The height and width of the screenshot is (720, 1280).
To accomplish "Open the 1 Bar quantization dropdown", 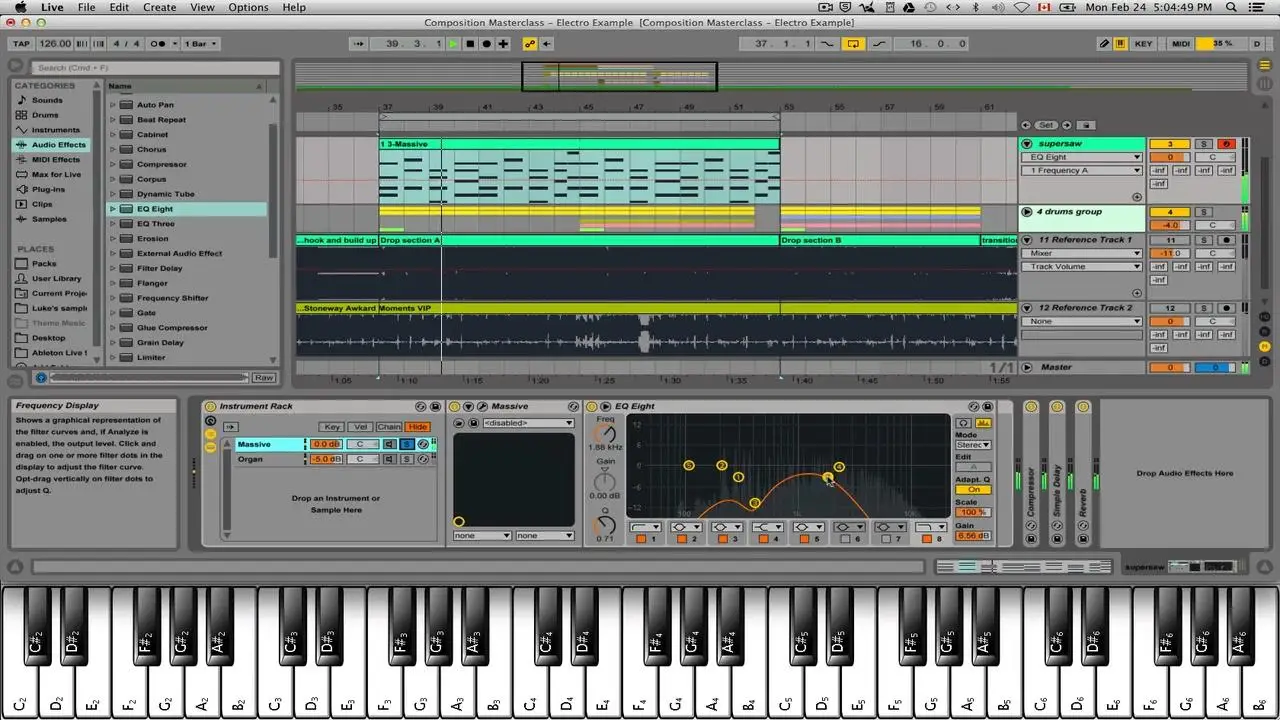I will pyautogui.click(x=200, y=44).
